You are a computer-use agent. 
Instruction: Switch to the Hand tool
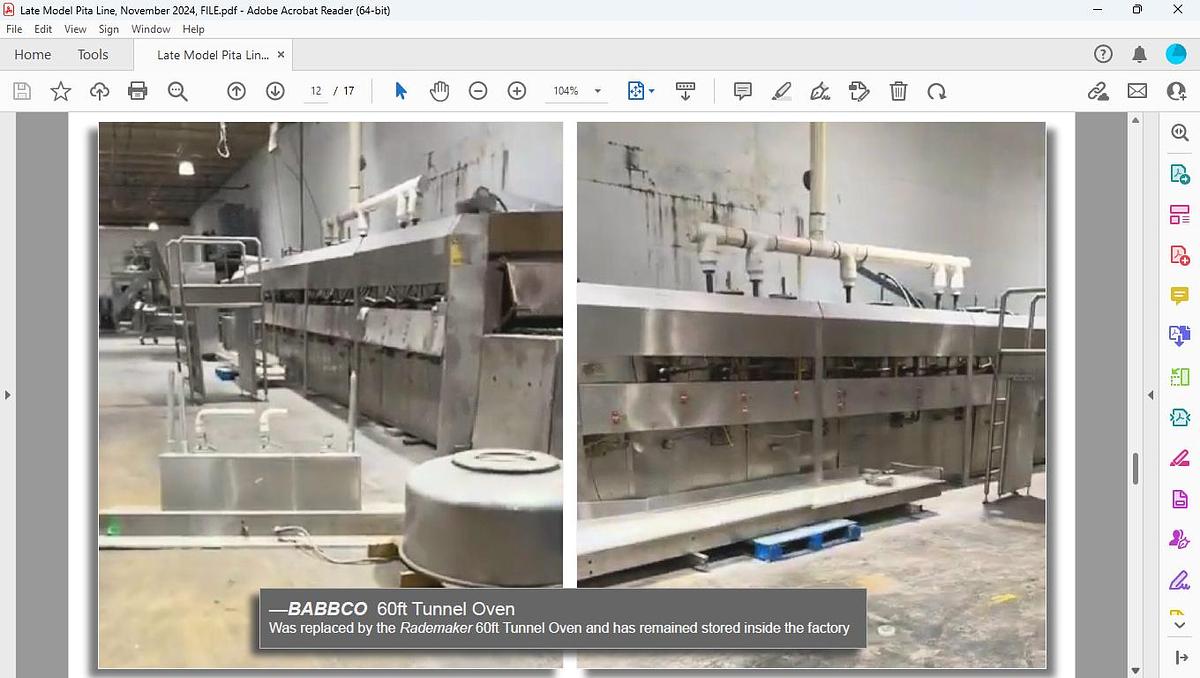coord(439,91)
